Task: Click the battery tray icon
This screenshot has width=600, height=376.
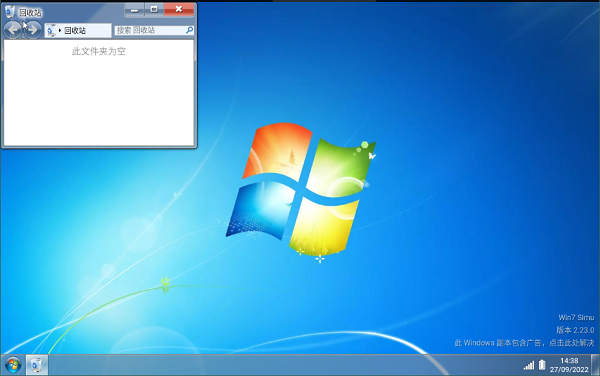Action: click(x=542, y=365)
